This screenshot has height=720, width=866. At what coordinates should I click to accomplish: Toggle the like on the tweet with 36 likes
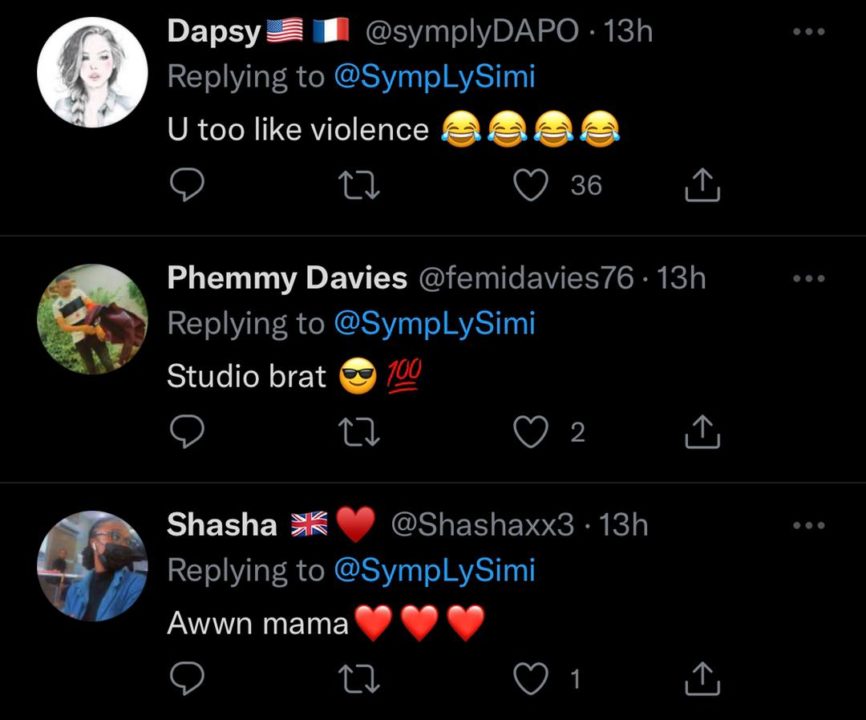[531, 185]
